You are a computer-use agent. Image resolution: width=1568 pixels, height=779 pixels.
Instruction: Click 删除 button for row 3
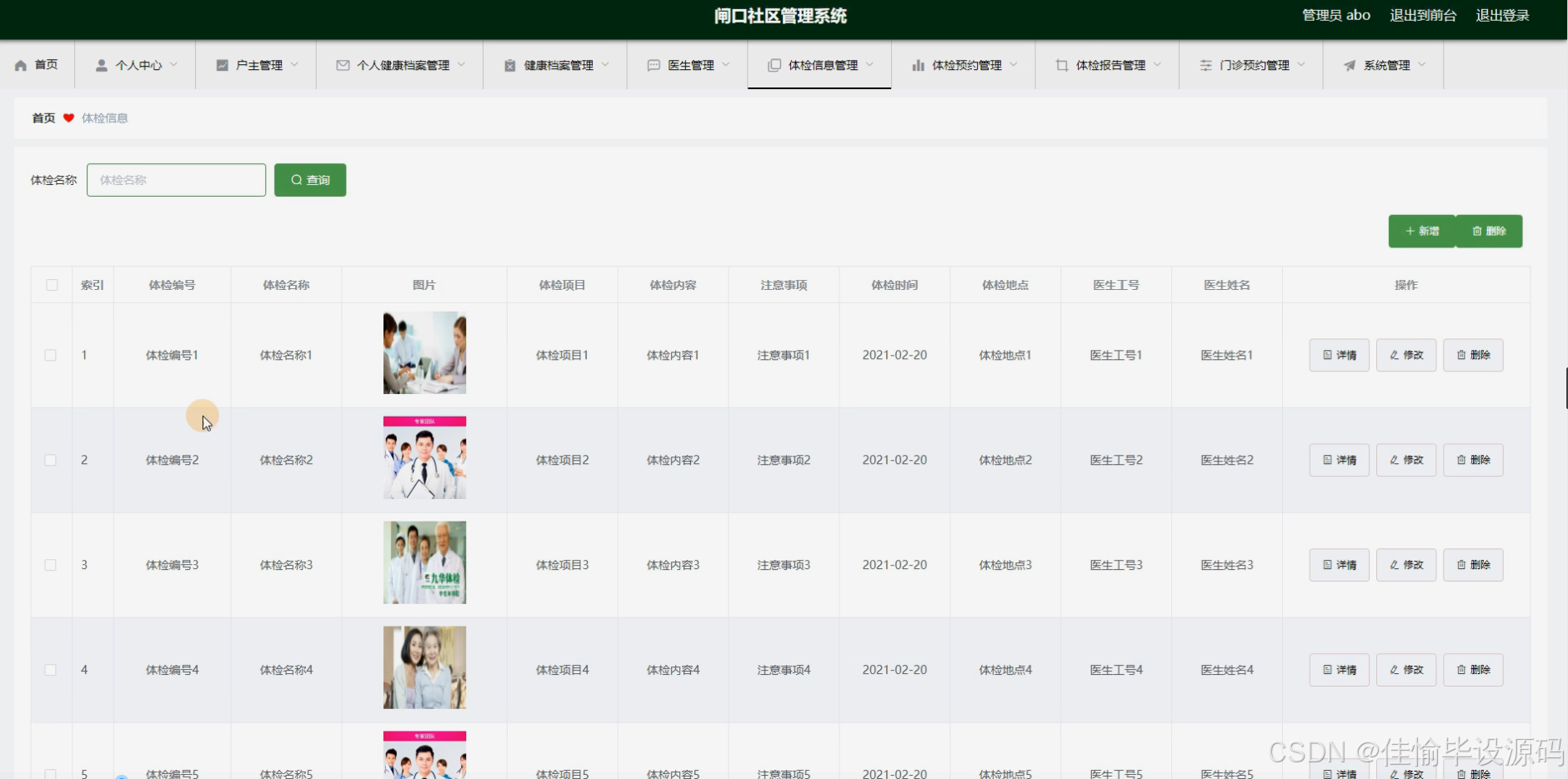tap(1473, 565)
